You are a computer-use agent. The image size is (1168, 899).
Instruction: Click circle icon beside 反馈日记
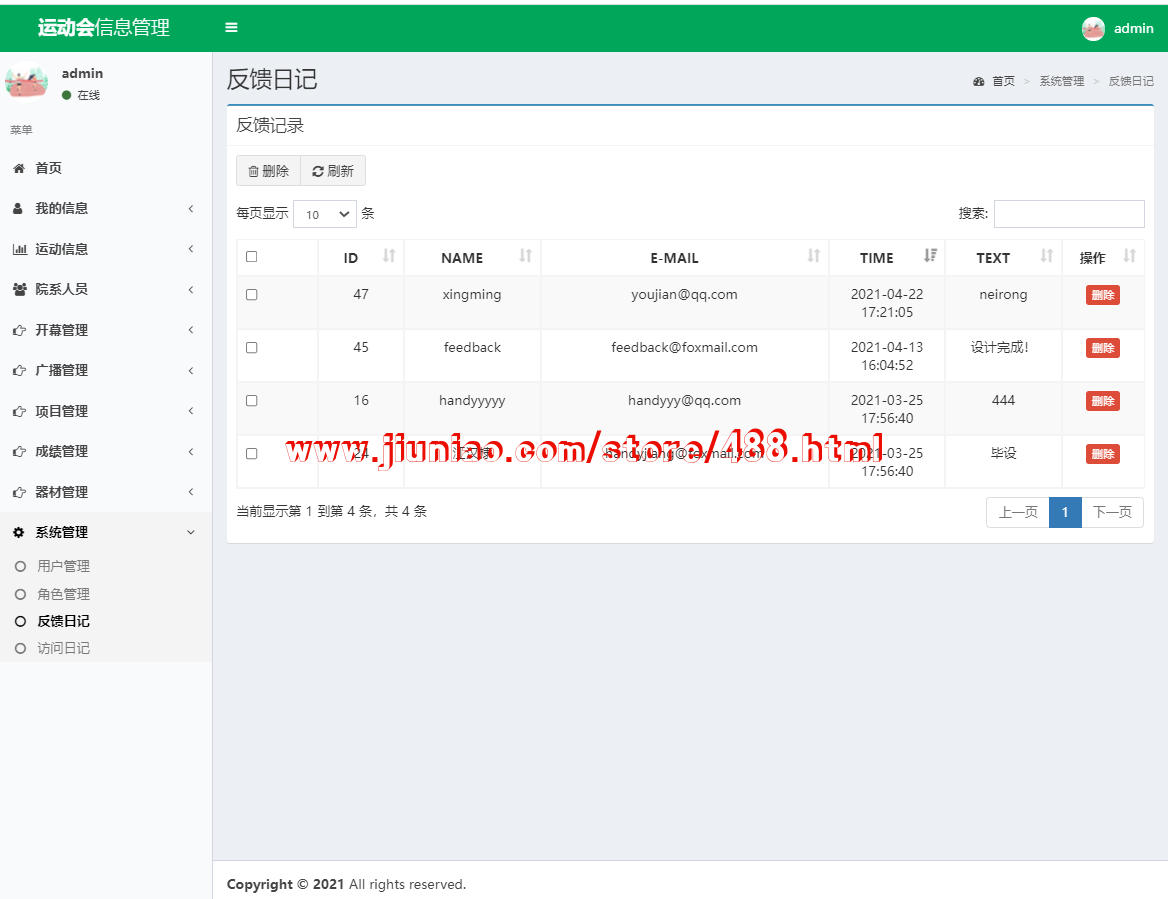click(x=21, y=621)
